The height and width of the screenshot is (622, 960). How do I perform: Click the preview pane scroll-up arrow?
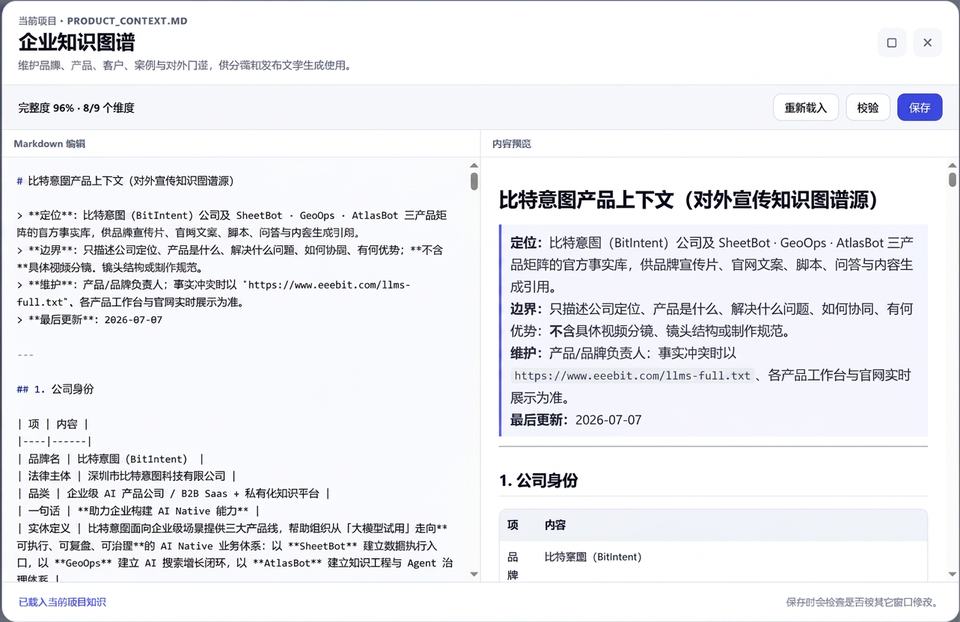pos(952,165)
